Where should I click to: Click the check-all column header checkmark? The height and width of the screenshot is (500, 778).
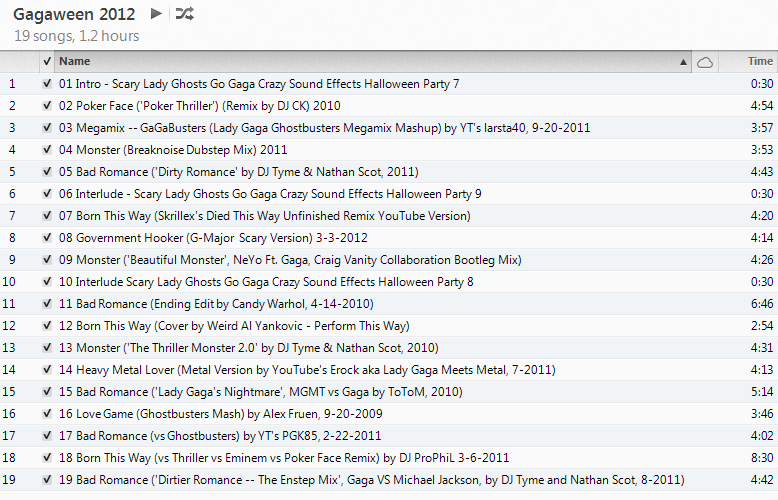47,62
